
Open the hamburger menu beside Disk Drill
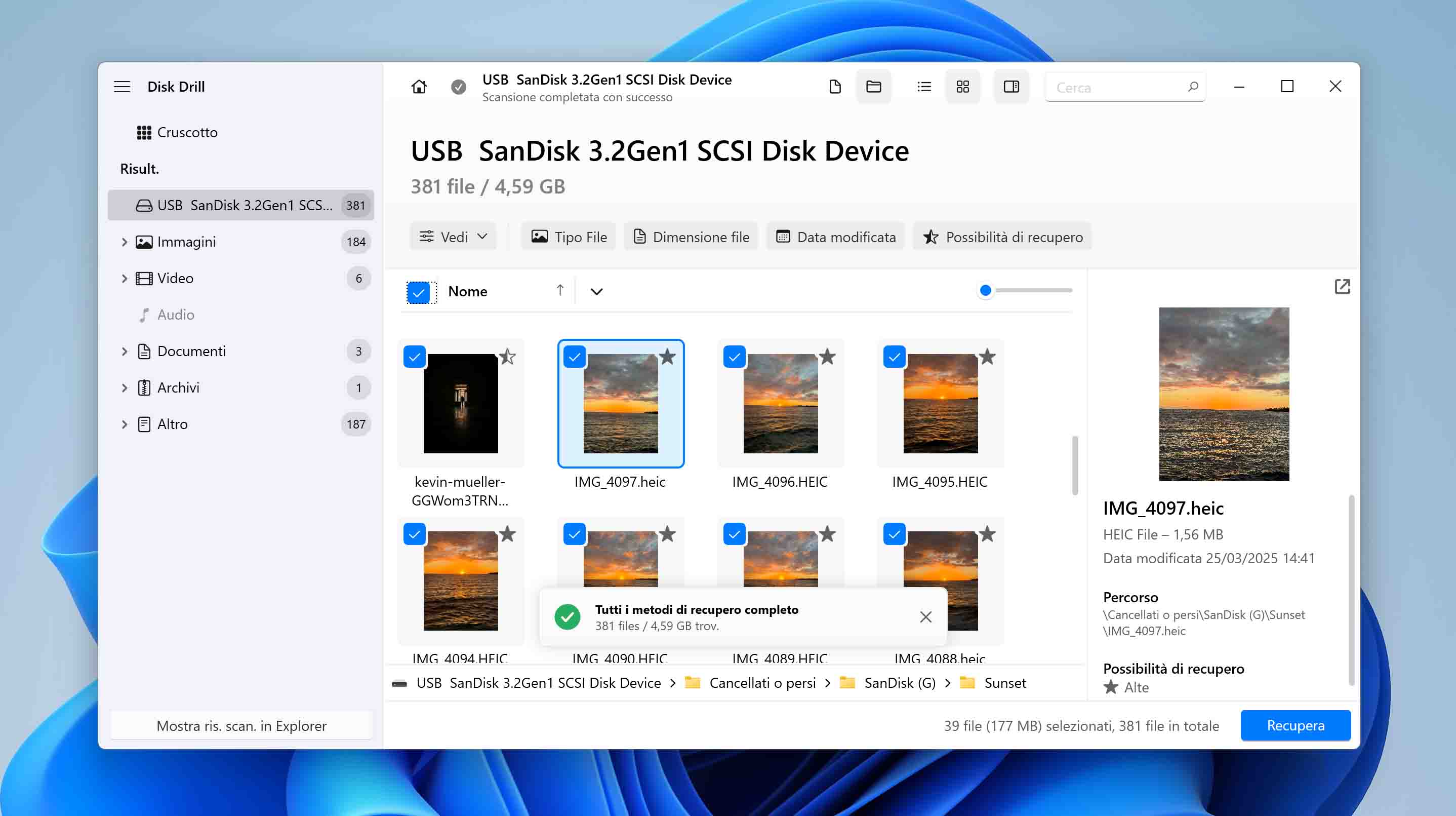[122, 87]
